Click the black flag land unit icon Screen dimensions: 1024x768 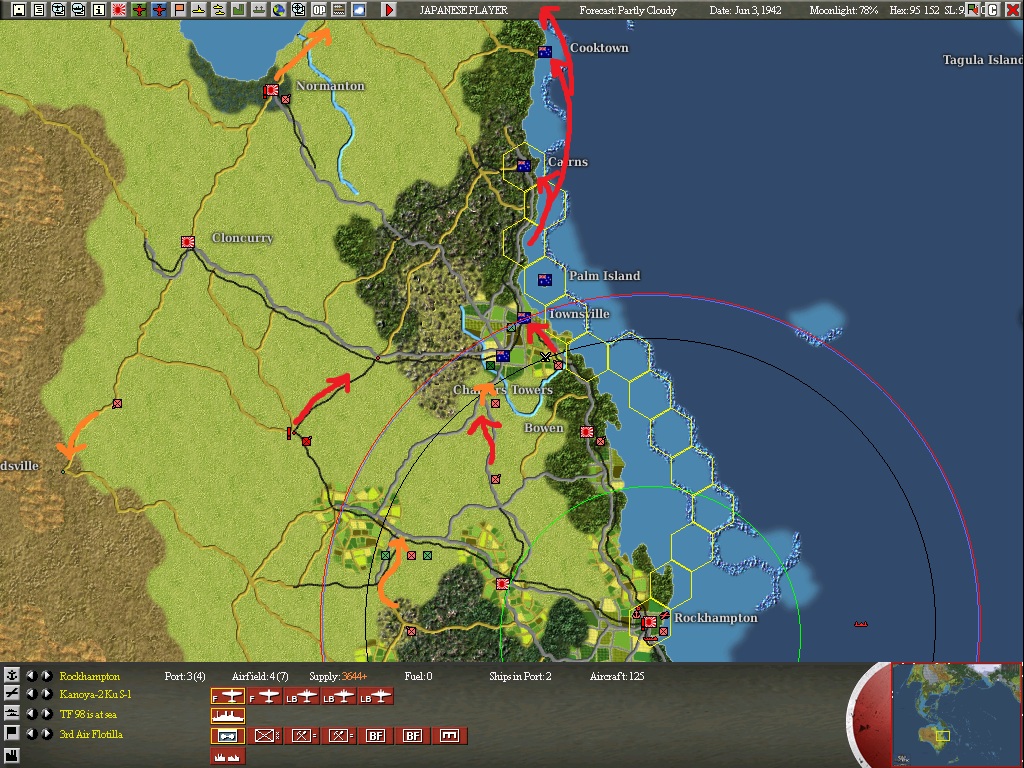(x=12, y=733)
